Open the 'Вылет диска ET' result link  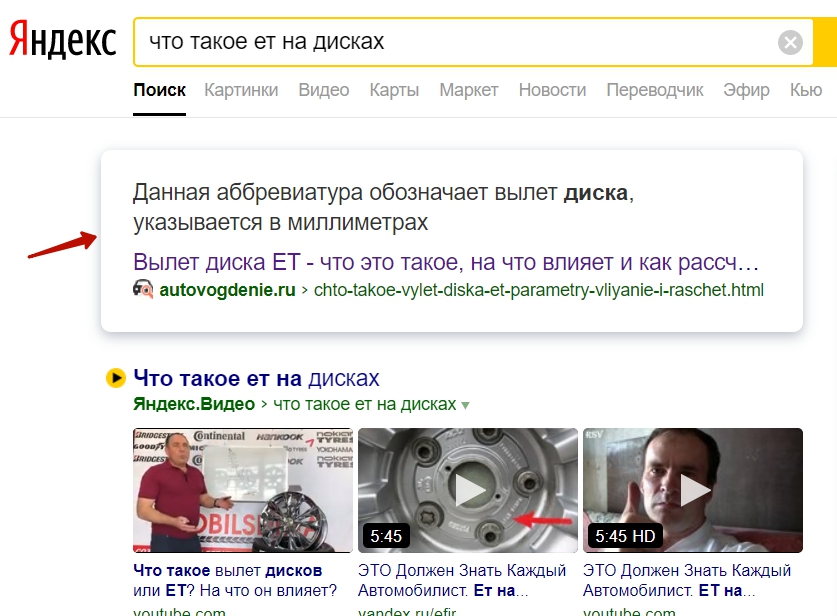click(446, 263)
